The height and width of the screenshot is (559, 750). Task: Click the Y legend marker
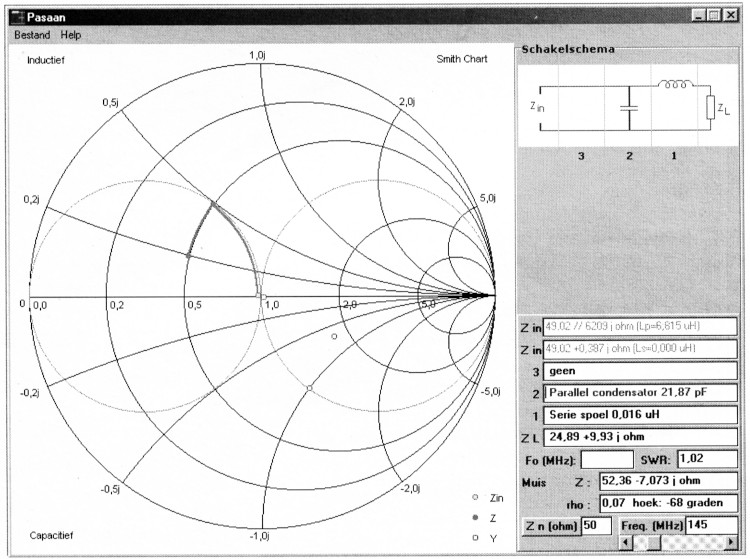click(x=475, y=538)
